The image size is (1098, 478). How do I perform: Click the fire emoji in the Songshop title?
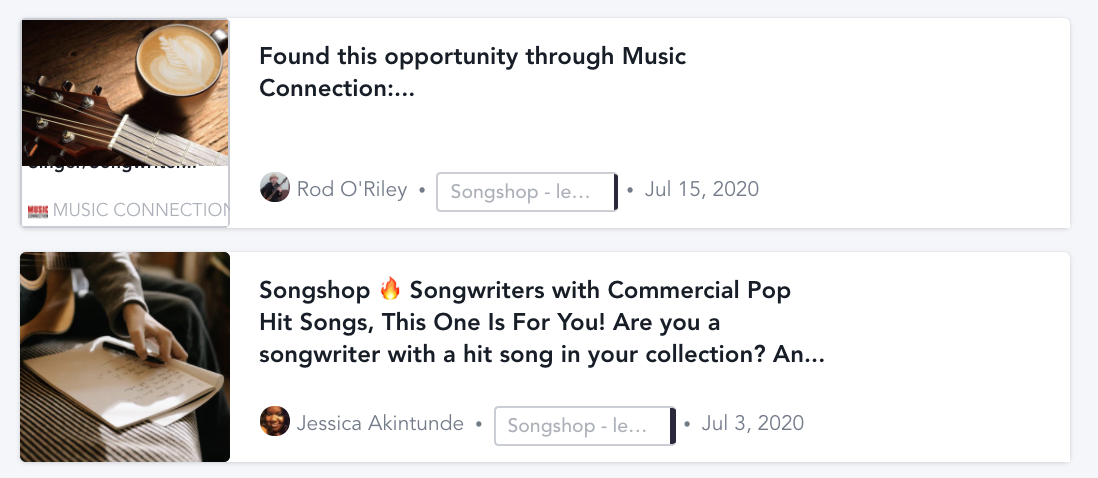tap(390, 290)
